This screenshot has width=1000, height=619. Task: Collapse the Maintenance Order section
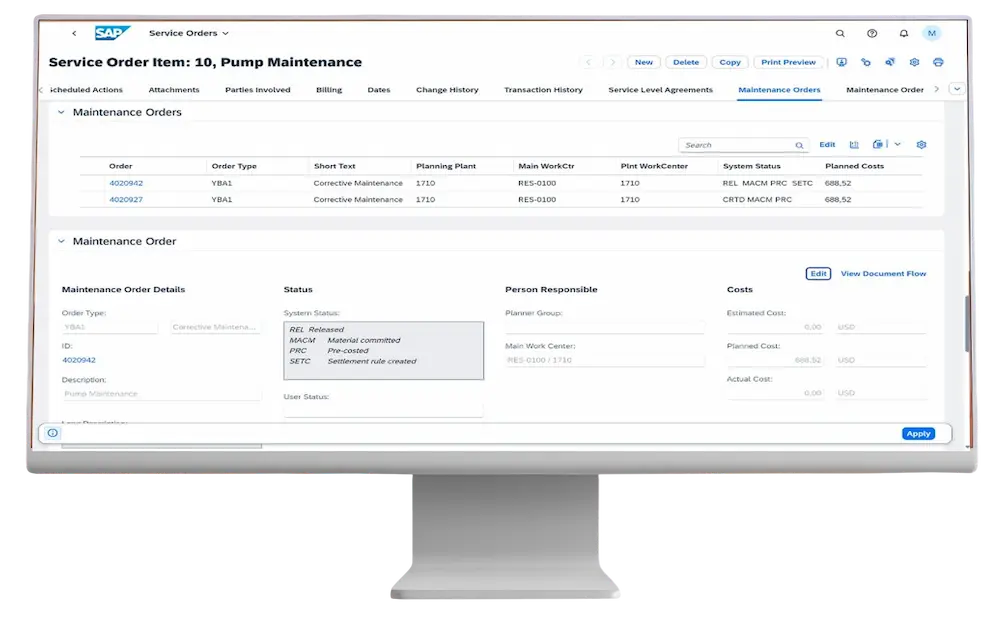tap(61, 242)
